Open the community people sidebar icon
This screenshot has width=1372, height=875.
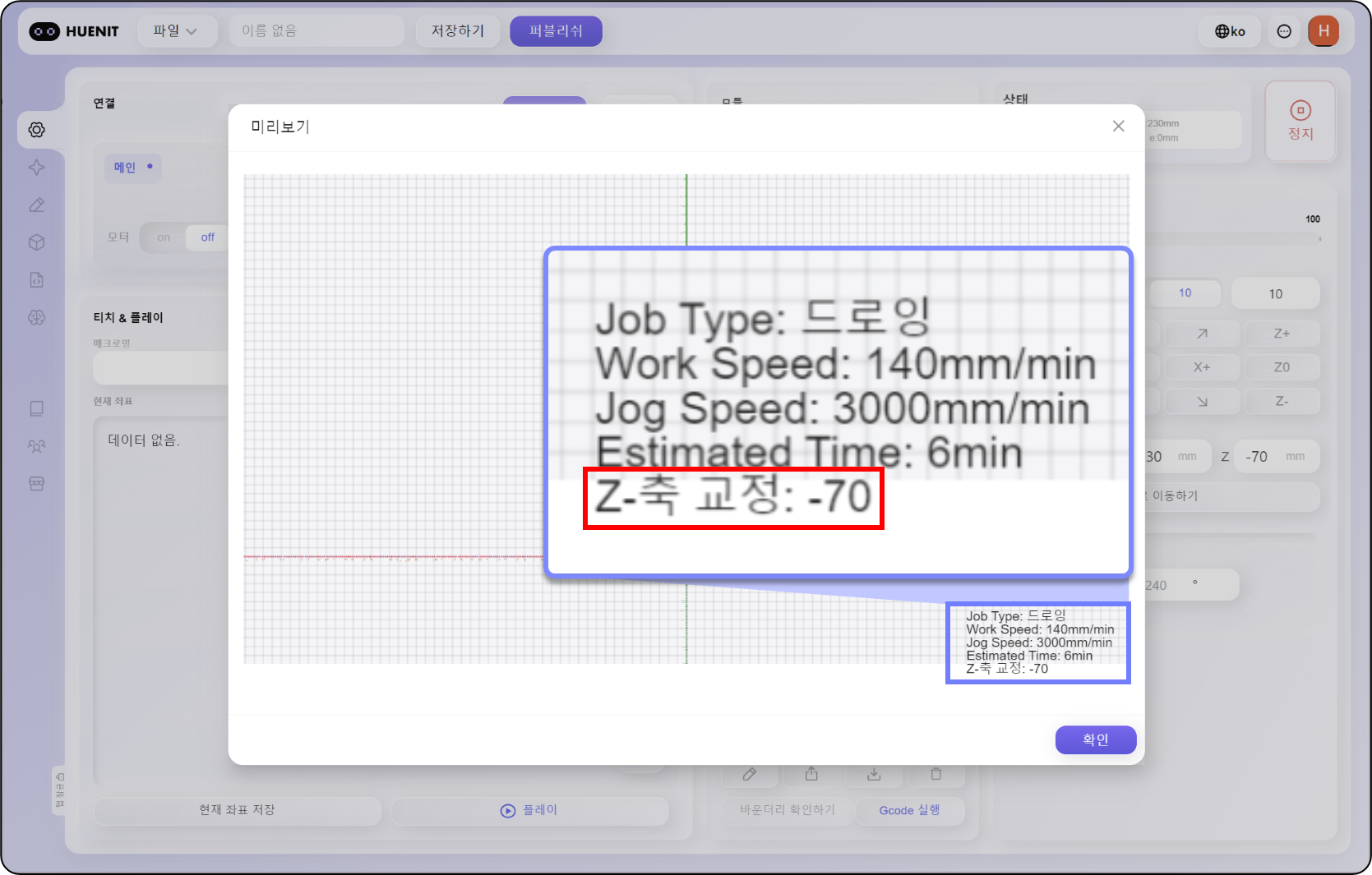click(37, 446)
